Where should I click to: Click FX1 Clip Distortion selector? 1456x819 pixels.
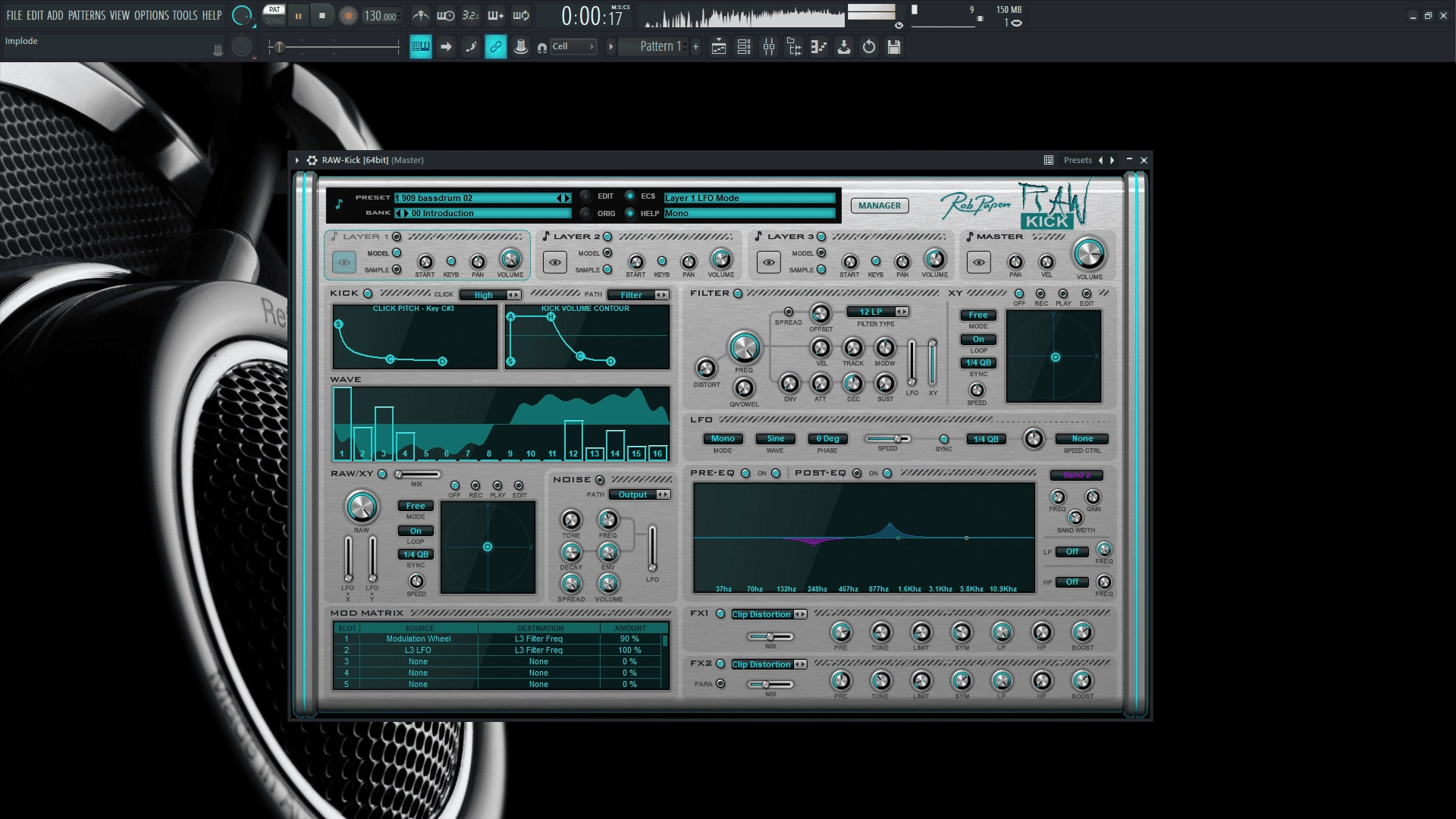point(769,614)
